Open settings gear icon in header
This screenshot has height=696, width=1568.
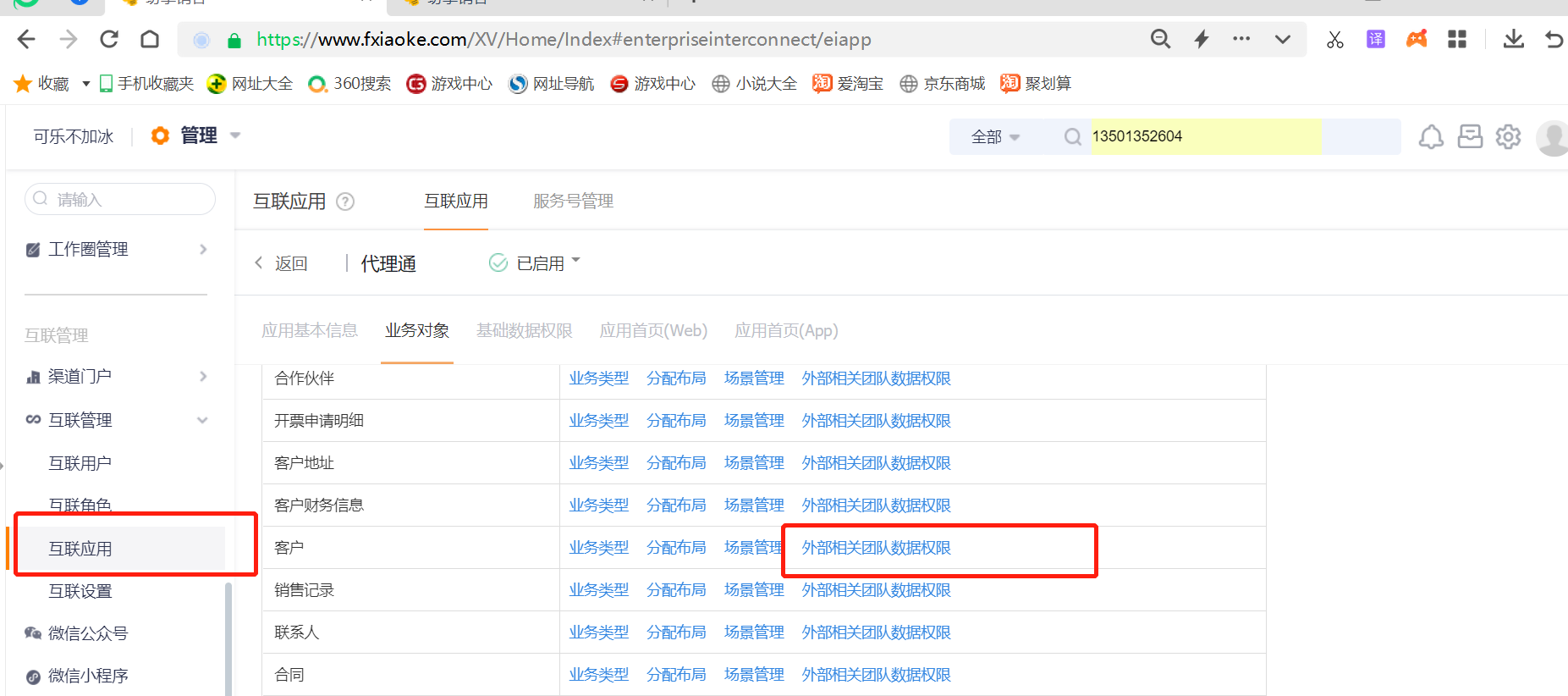click(1508, 136)
